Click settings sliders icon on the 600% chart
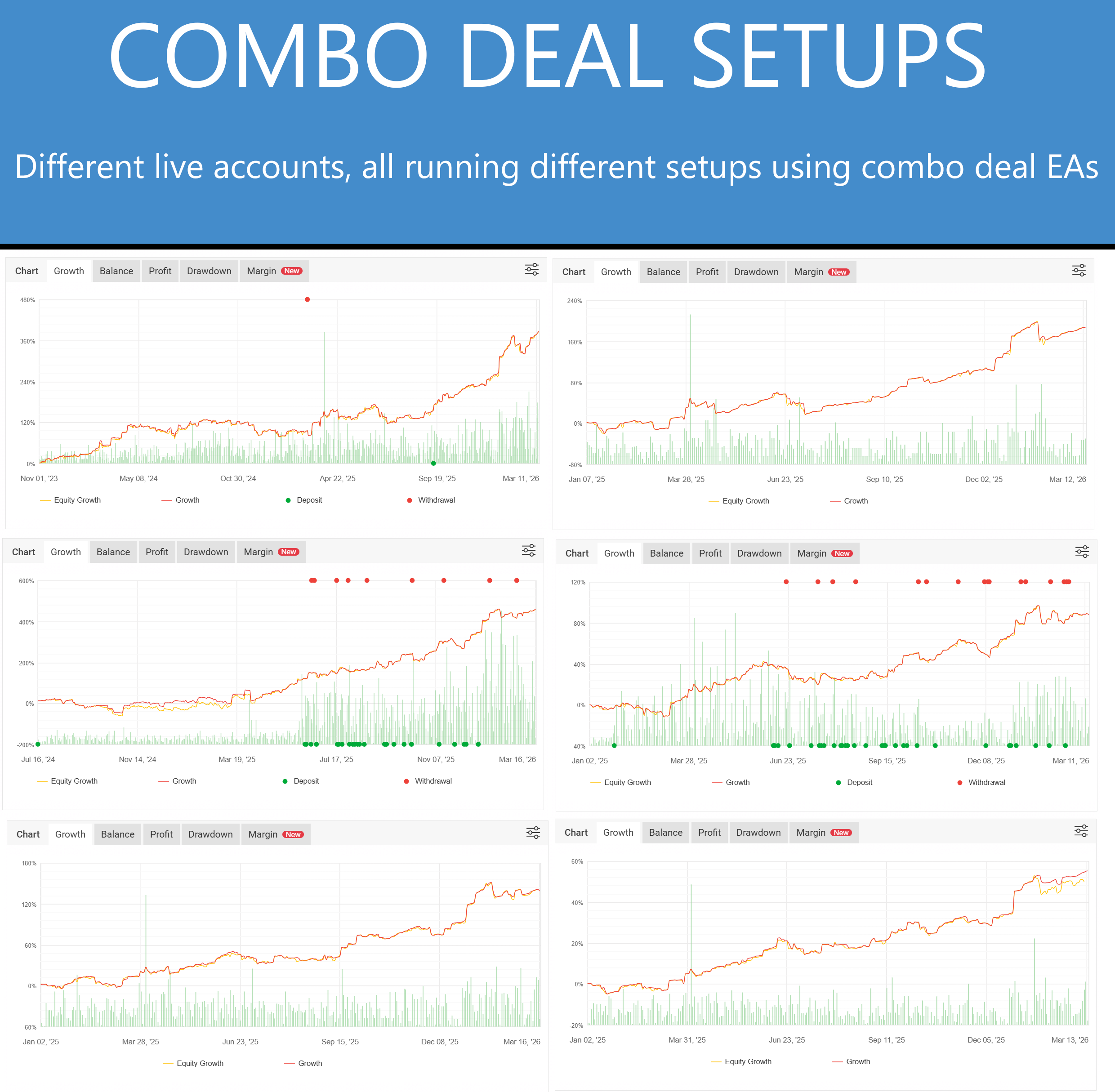This screenshot has width=1115, height=1092. point(528,551)
